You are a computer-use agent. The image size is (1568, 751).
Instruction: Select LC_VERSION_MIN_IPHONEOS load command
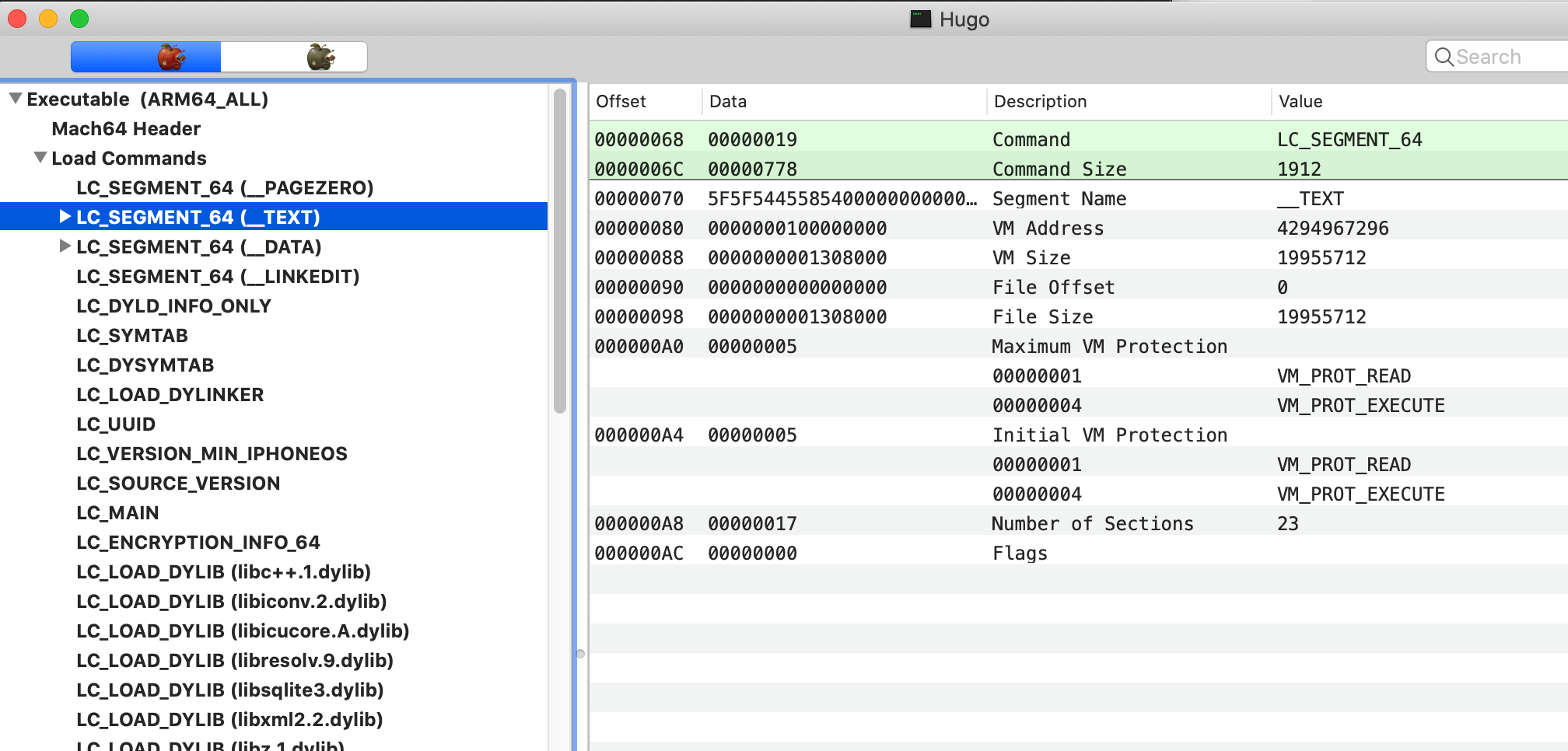pyautogui.click(x=212, y=454)
